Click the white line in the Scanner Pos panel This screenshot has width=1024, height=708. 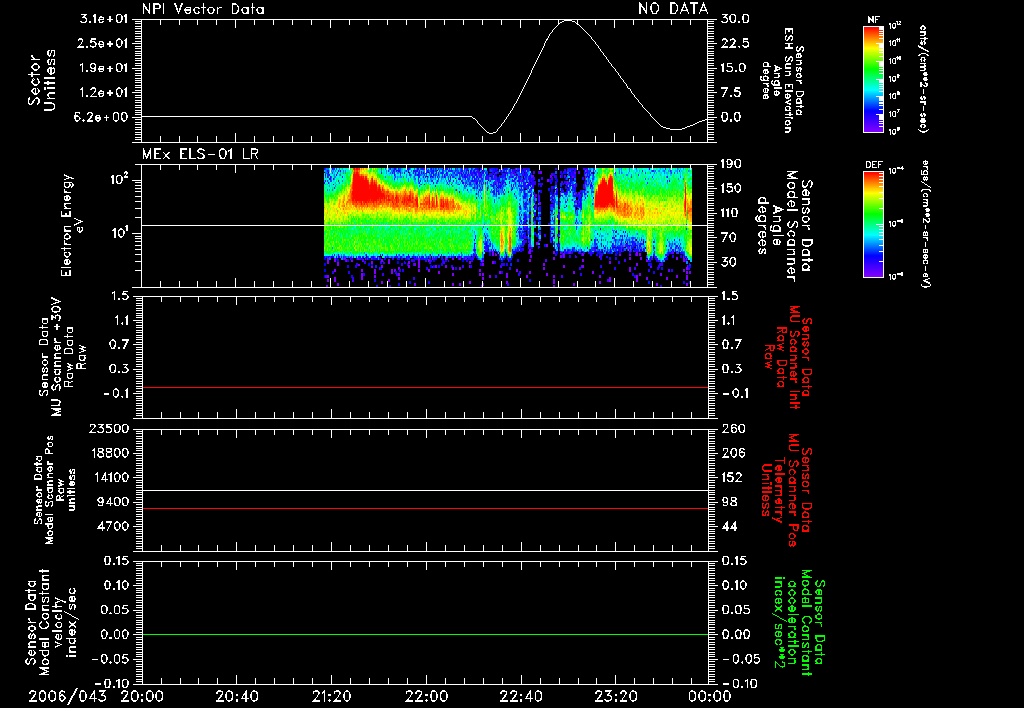coord(425,490)
